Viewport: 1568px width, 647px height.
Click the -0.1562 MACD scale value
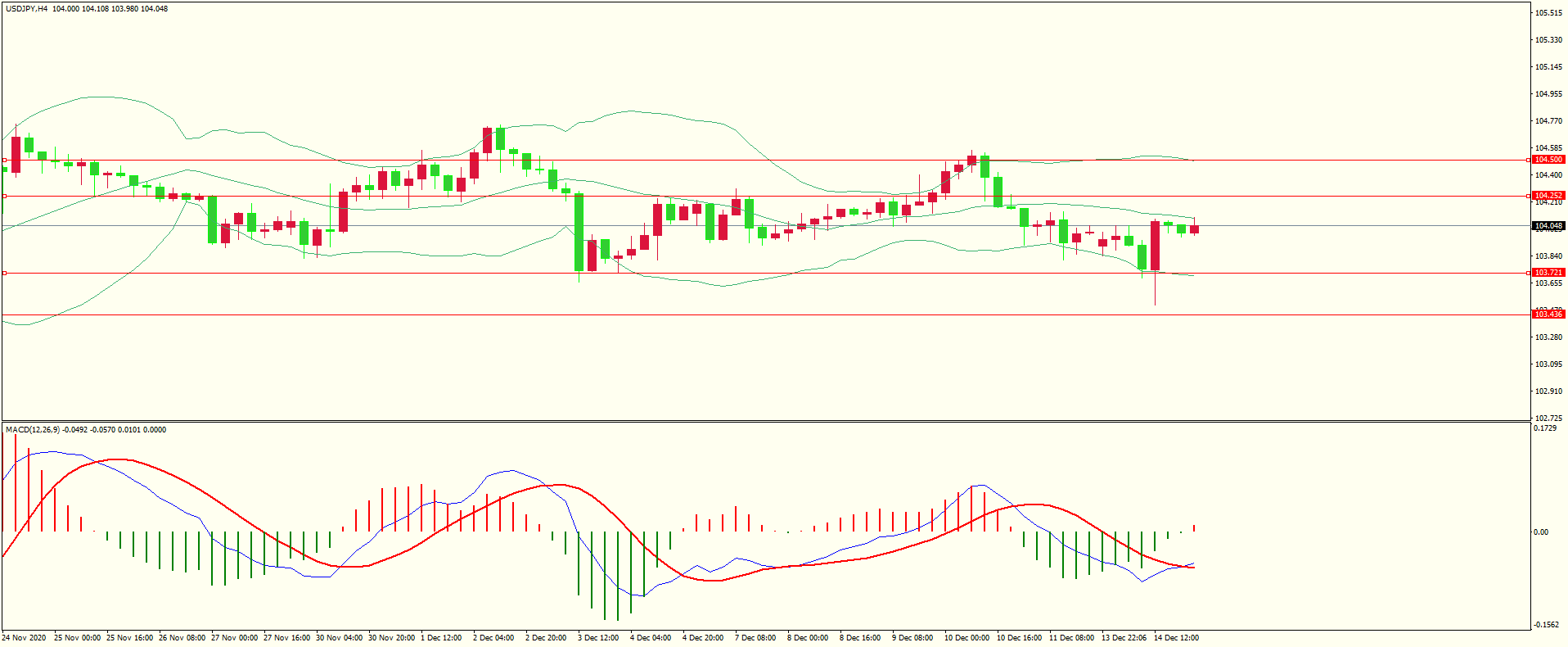(1547, 625)
